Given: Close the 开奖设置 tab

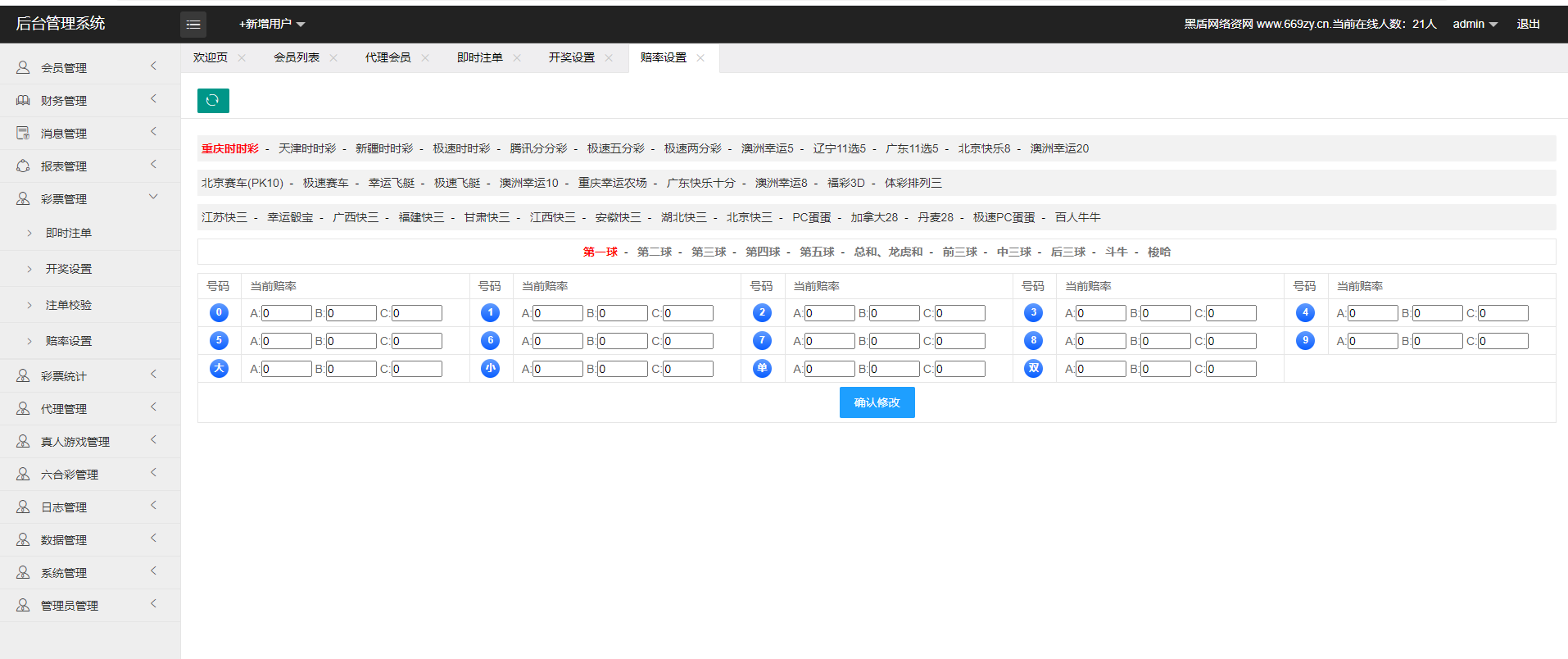Looking at the screenshot, I should click(x=609, y=57).
